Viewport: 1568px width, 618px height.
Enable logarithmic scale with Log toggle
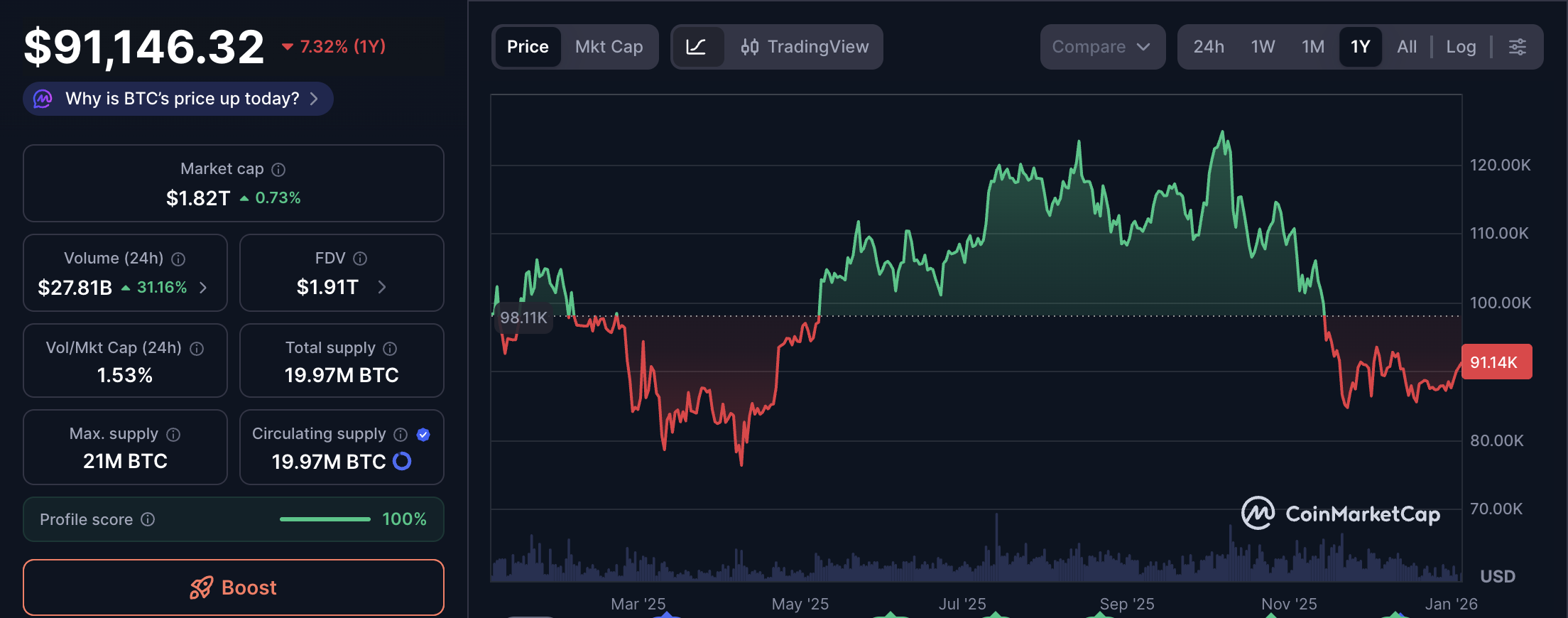[1461, 47]
